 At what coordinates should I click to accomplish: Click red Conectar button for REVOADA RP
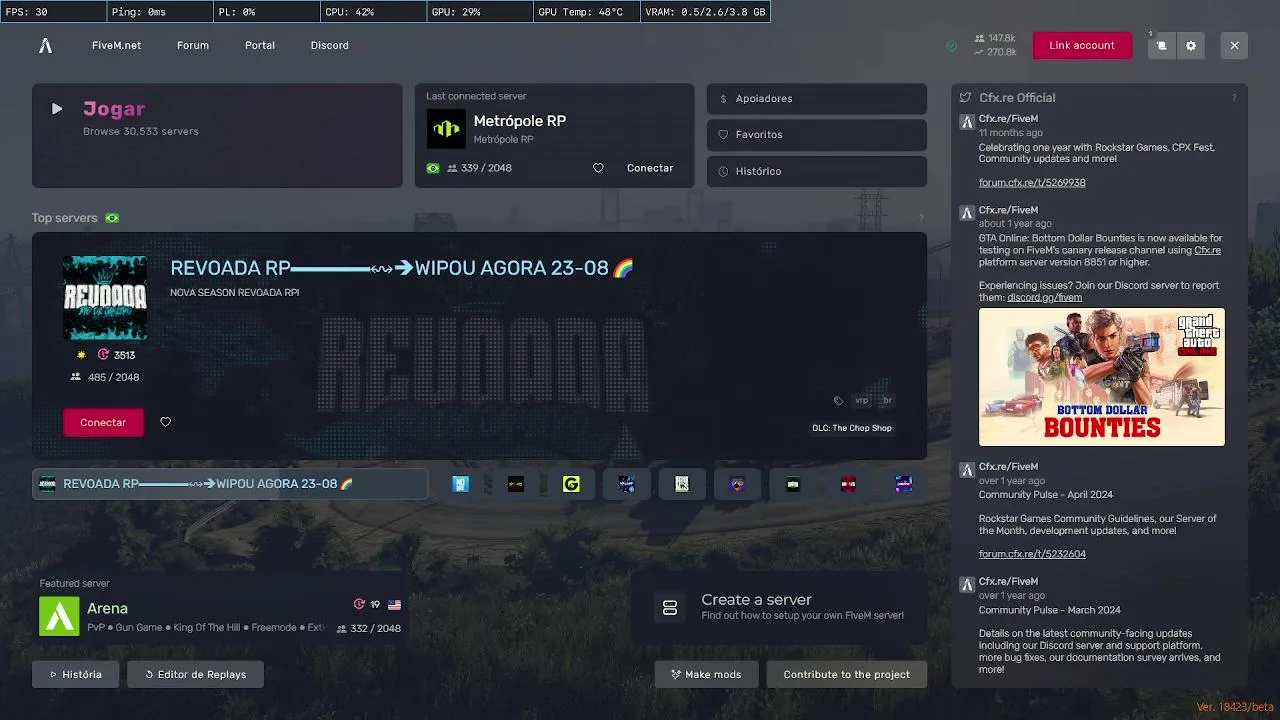(103, 422)
